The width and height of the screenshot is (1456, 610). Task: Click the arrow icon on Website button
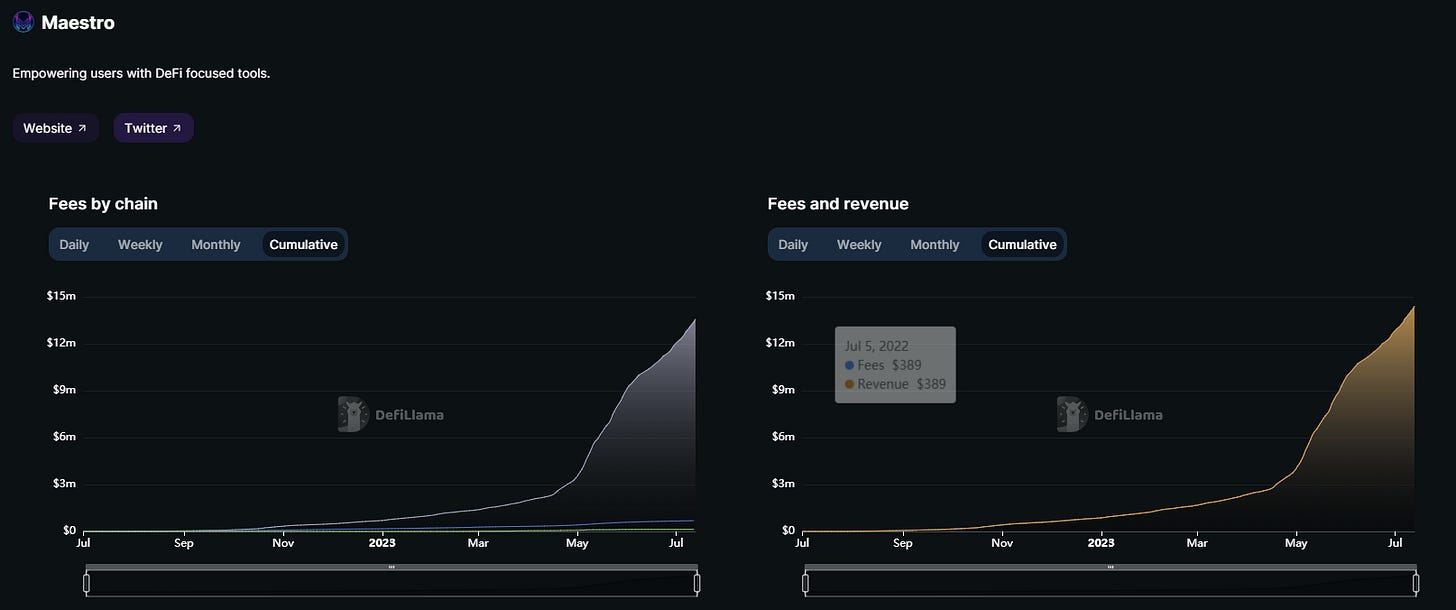(x=82, y=128)
